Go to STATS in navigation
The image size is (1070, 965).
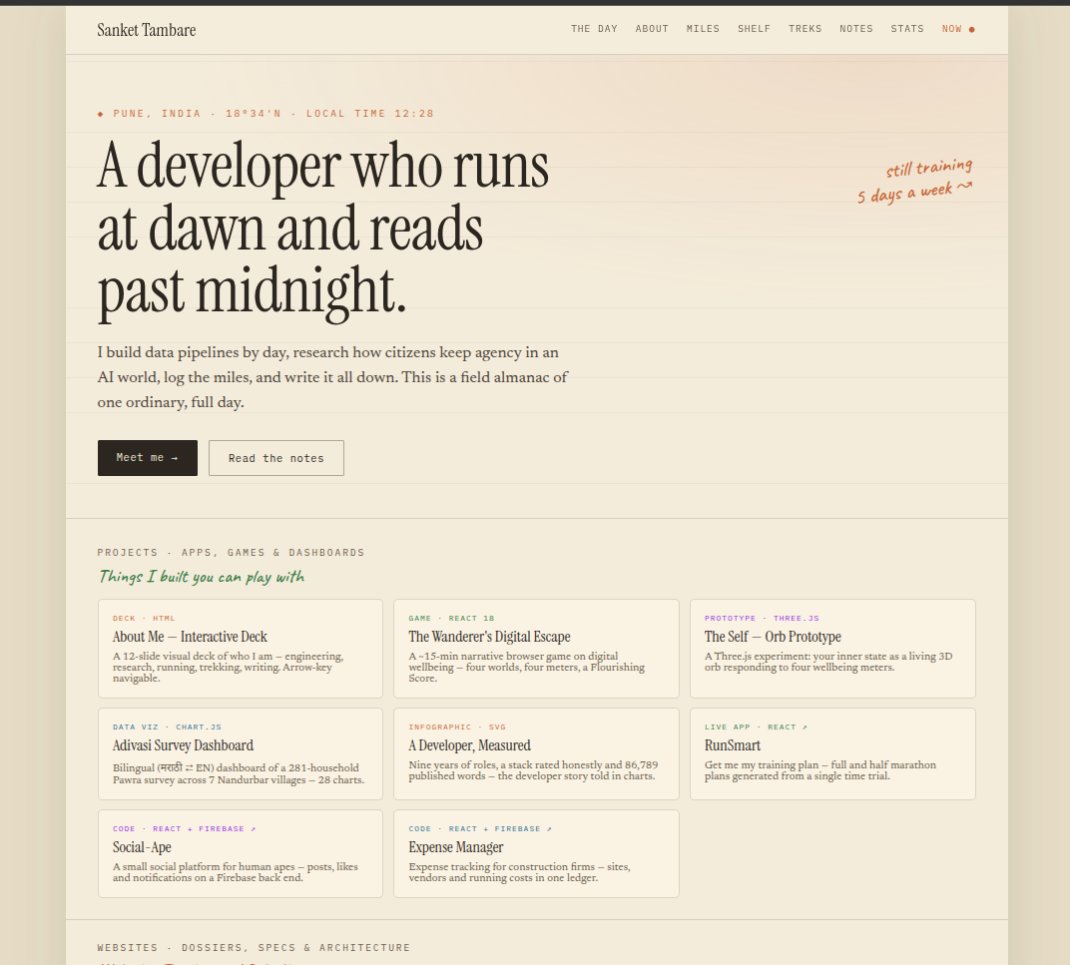click(907, 29)
